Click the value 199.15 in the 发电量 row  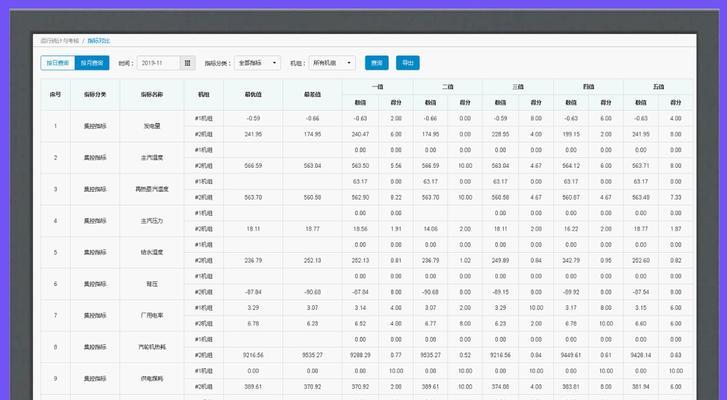[x=571, y=134]
